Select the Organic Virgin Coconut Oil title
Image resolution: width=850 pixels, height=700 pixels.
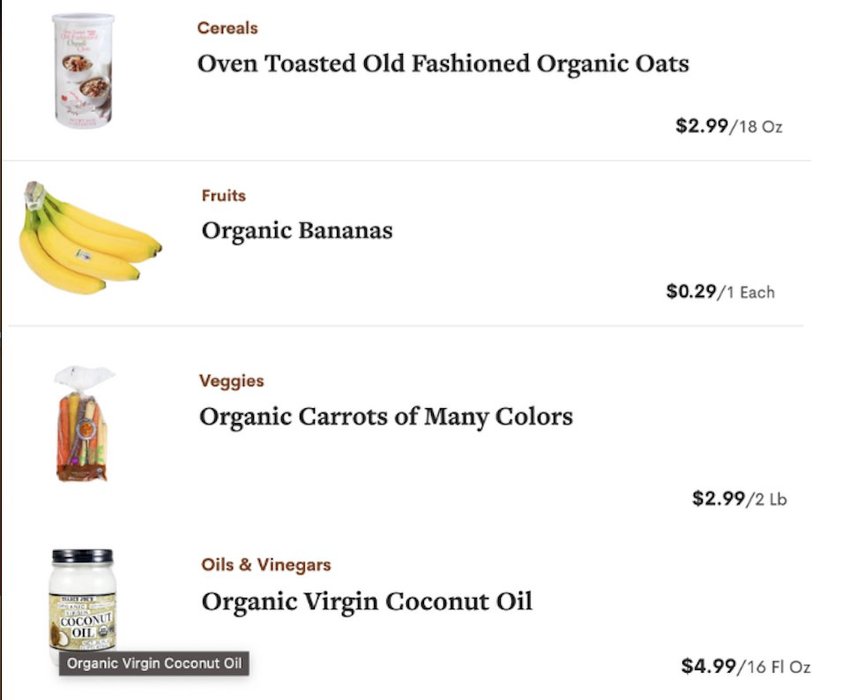coord(366,601)
